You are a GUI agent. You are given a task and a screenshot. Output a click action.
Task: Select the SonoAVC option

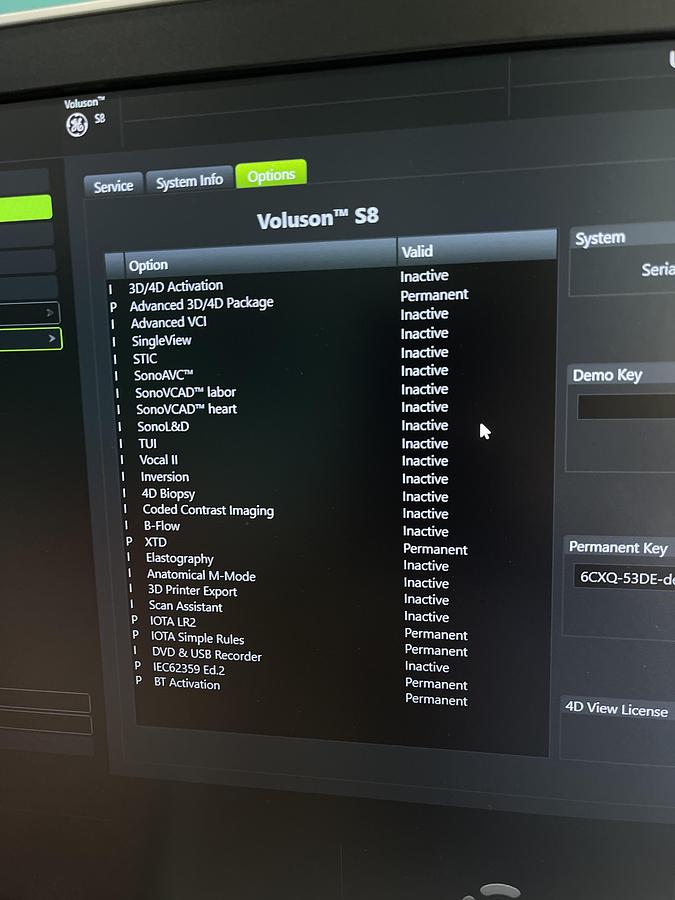pyautogui.click(x=163, y=375)
